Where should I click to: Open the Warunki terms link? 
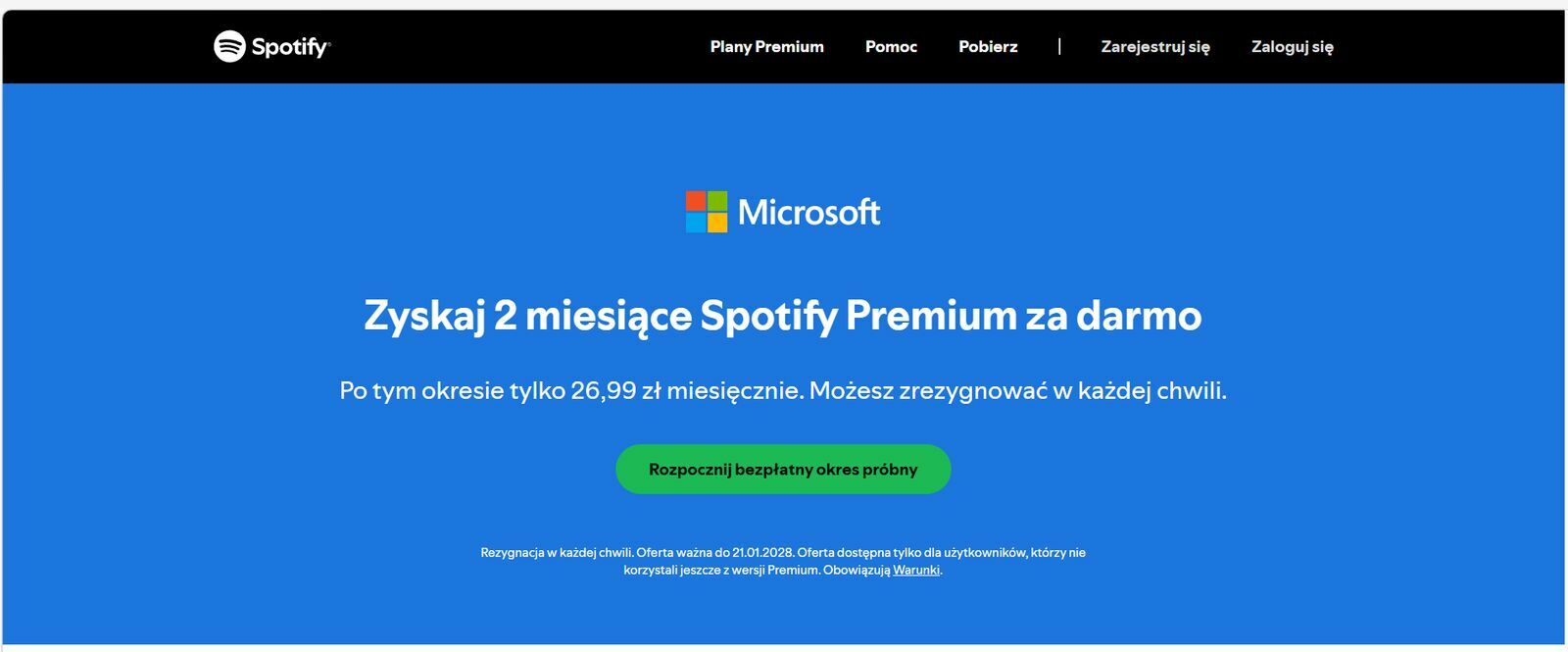916,570
